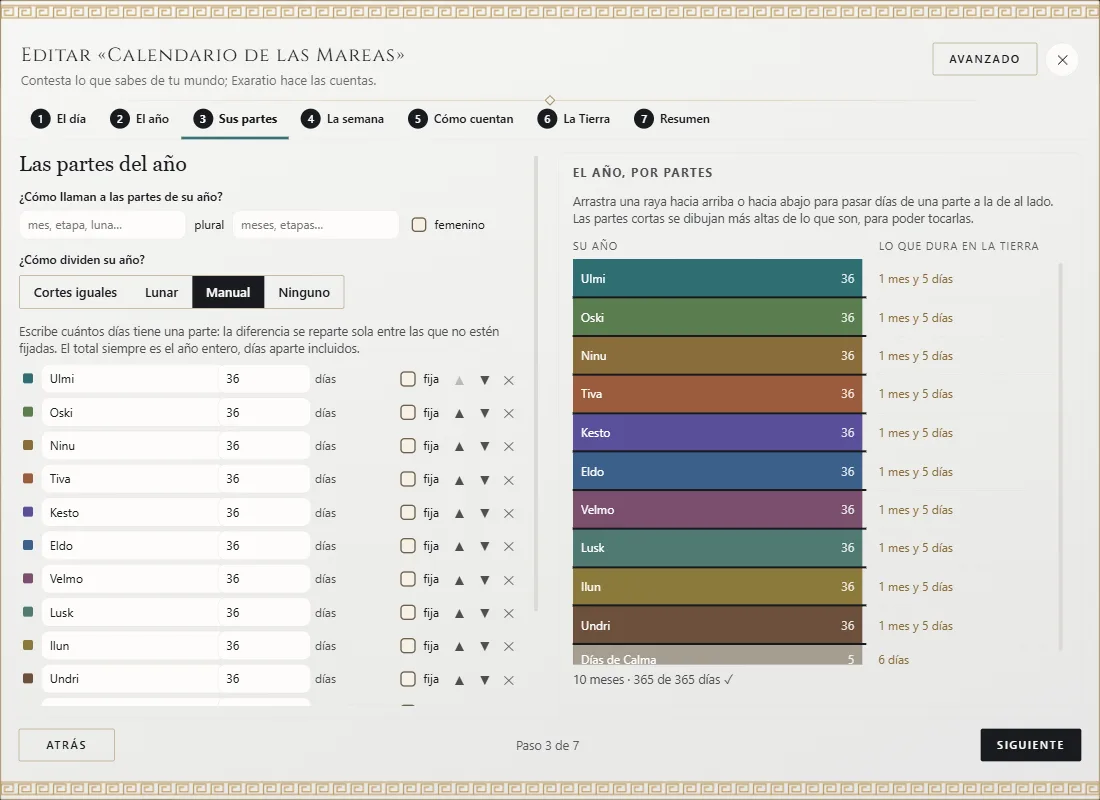Mark Ulmi as fija
The image size is (1100, 800).
(408, 379)
